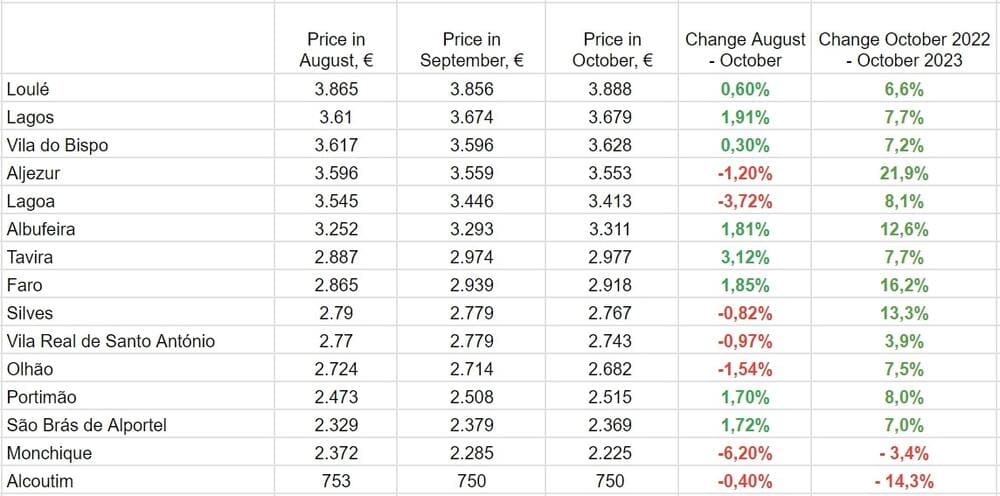Select Olhão's -1,54% change cell
Image resolution: width=1000 pixels, height=496 pixels.
pos(745,369)
